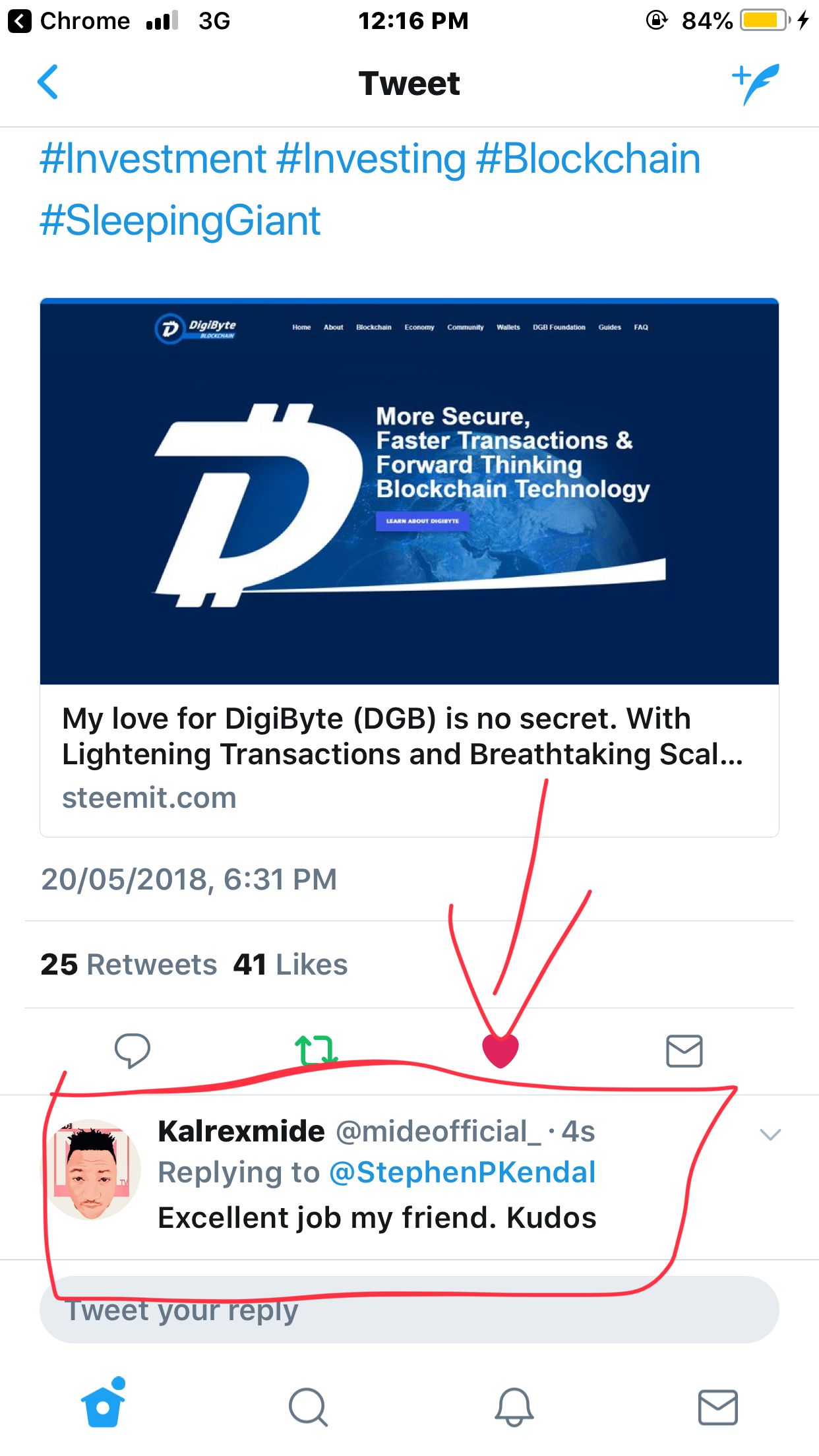This screenshot has height=1456, width=819.
Task: Undo the retweet
Action: 315,1050
